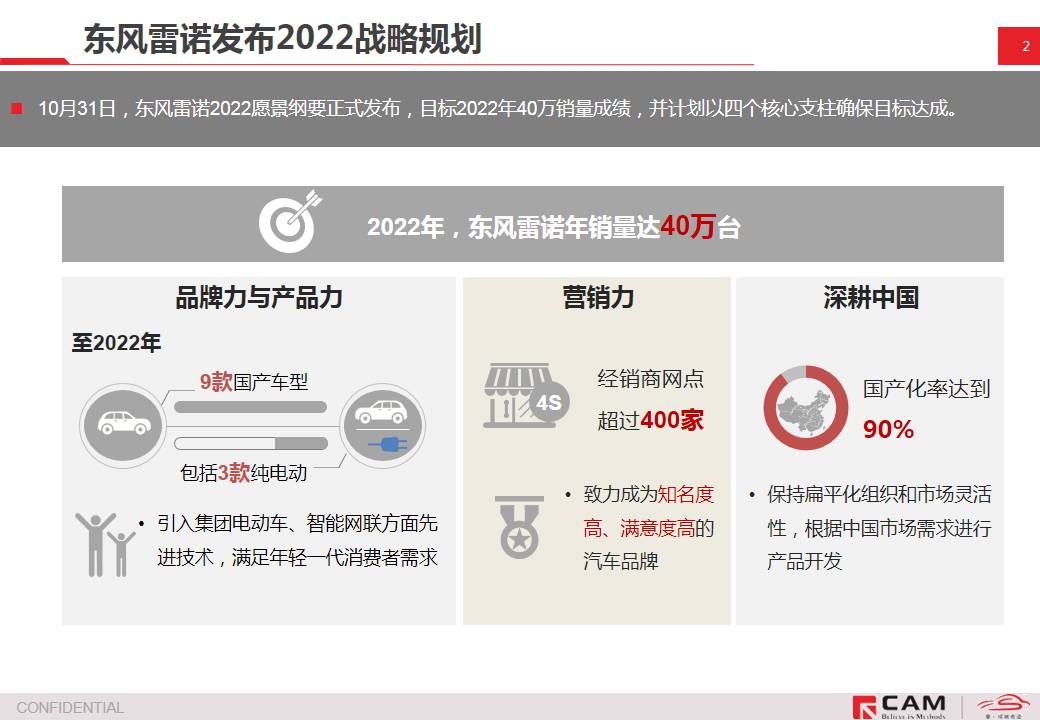Click the summary sentence starting with 10月31日
Screen dimensions: 1040x720
pos(498,108)
